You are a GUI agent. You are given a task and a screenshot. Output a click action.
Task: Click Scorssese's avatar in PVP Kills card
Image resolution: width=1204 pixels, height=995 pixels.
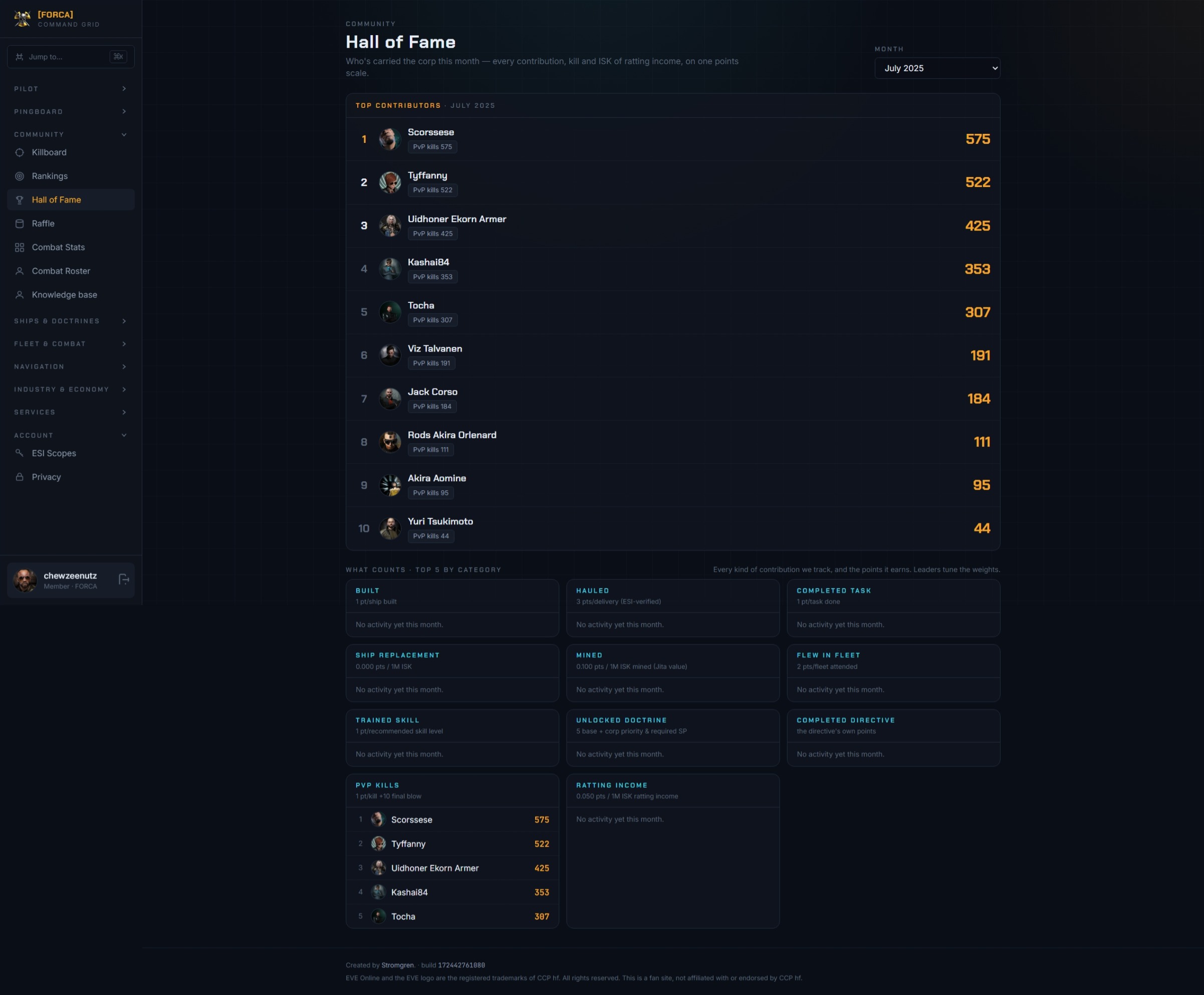[x=378, y=820]
